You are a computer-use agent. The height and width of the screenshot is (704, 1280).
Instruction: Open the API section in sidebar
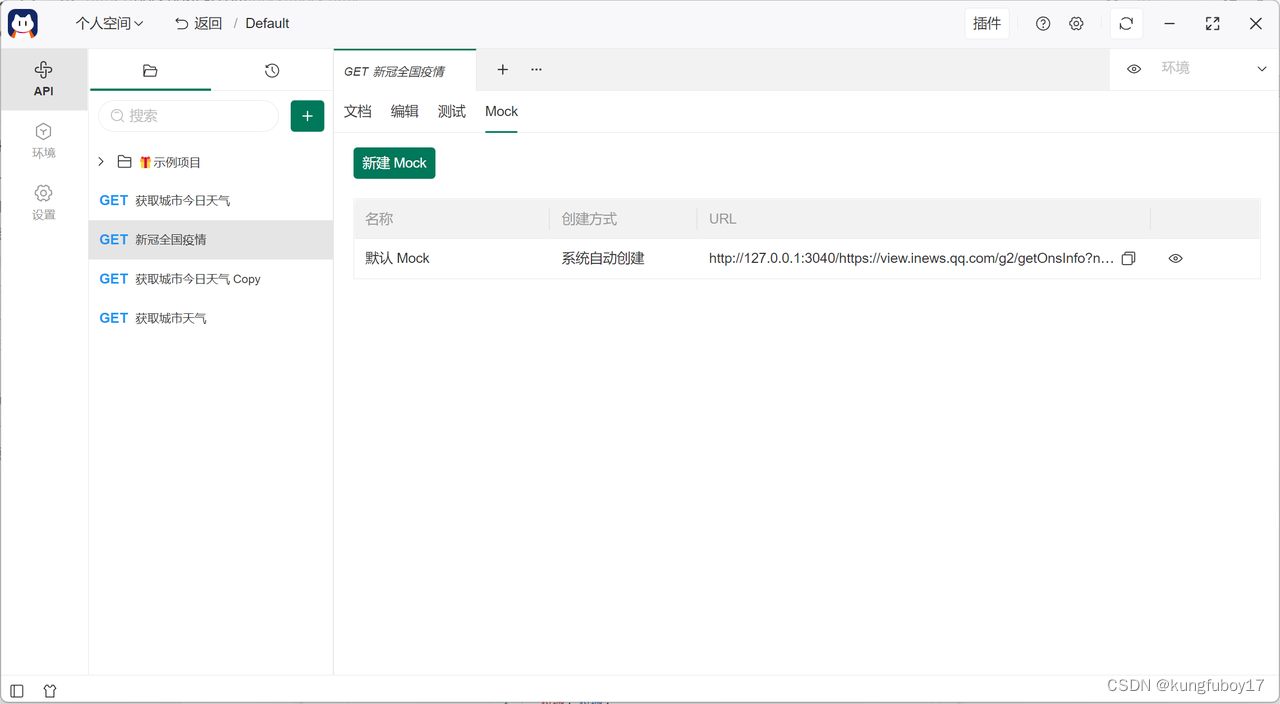click(x=44, y=79)
